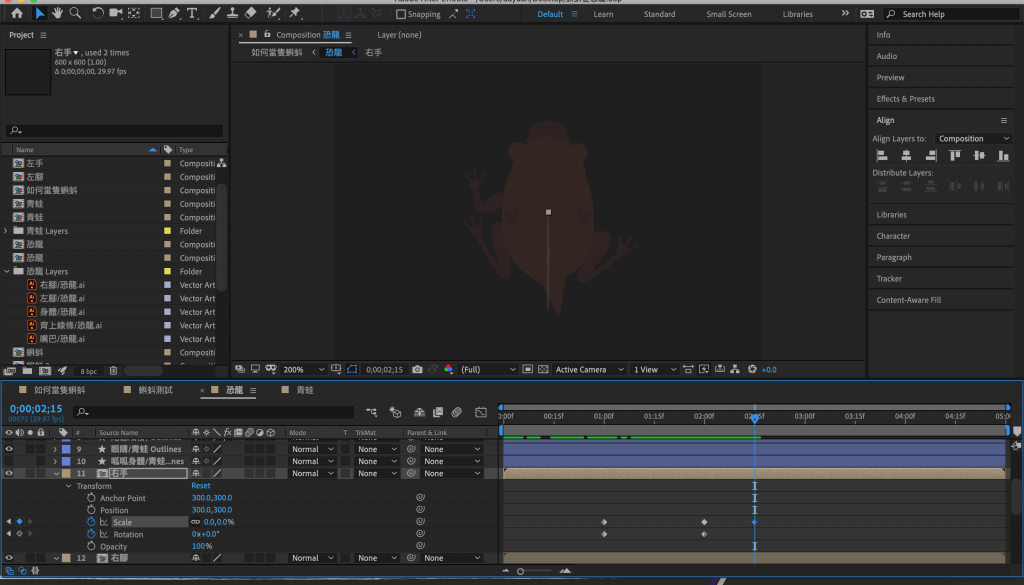Screen dimensions: 1024x585
Task: Collapse the Transform property group
Action: coord(68,486)
